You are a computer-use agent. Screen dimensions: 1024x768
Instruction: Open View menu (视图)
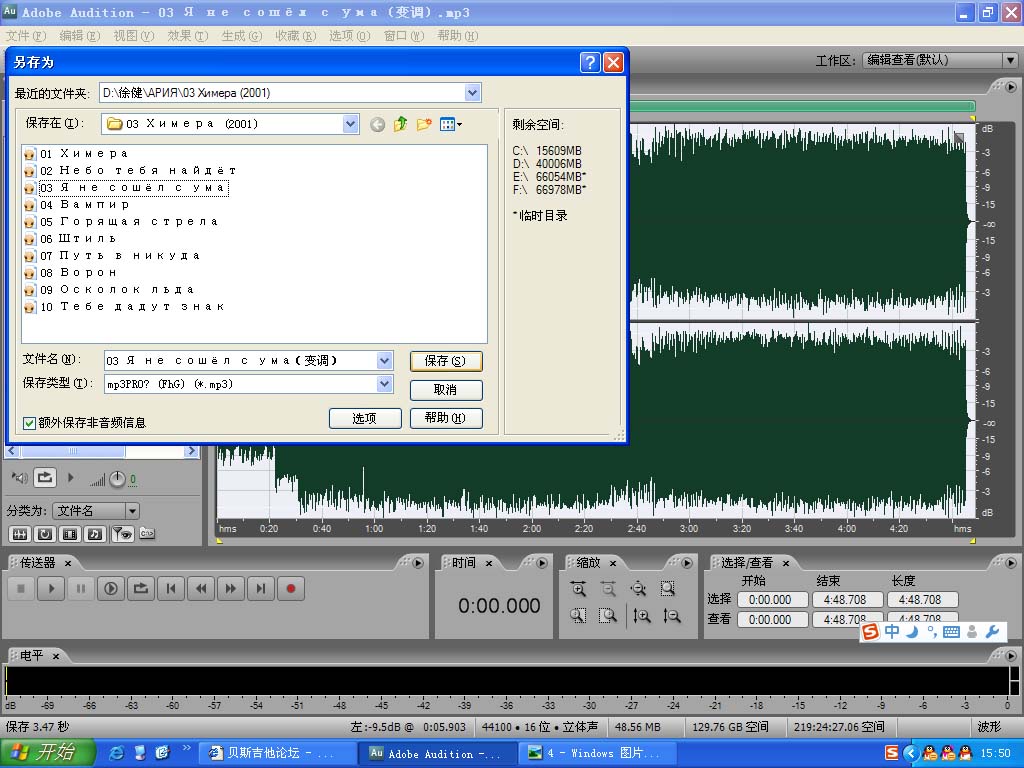[x=134, y=36]
